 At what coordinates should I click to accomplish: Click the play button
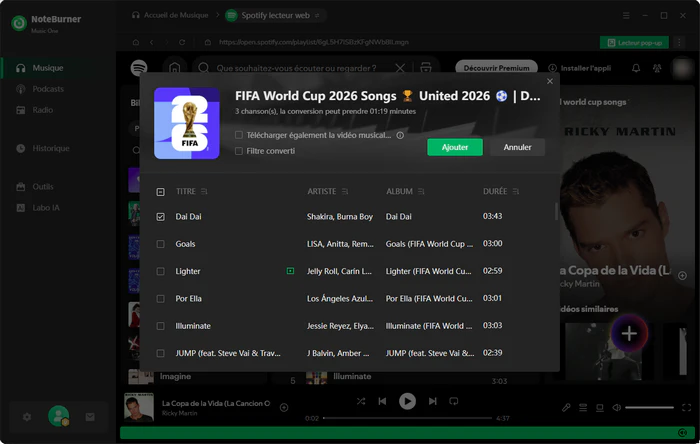tap(407, 401)
